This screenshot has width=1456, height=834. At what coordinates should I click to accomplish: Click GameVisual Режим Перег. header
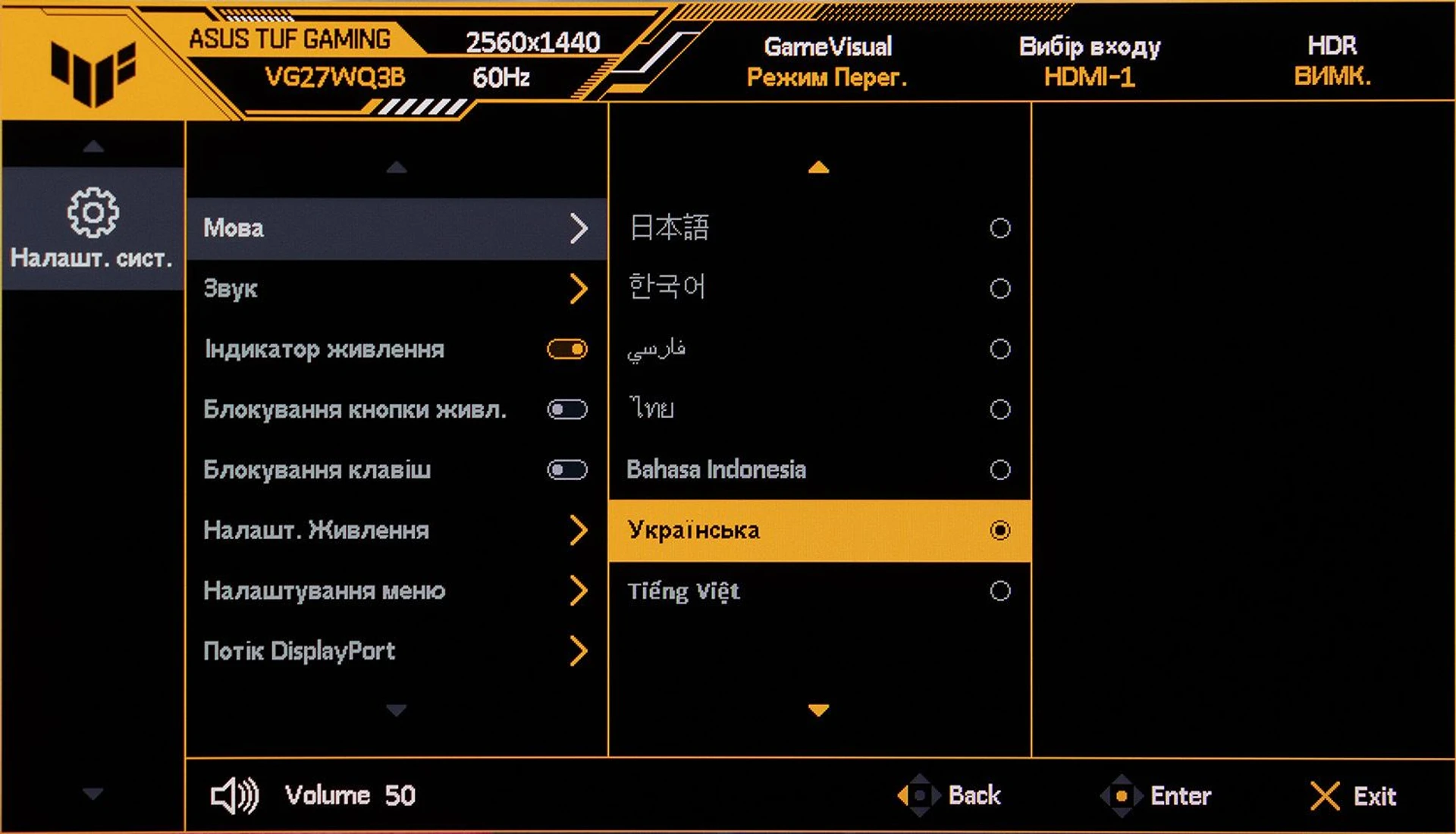click(827, 61)
